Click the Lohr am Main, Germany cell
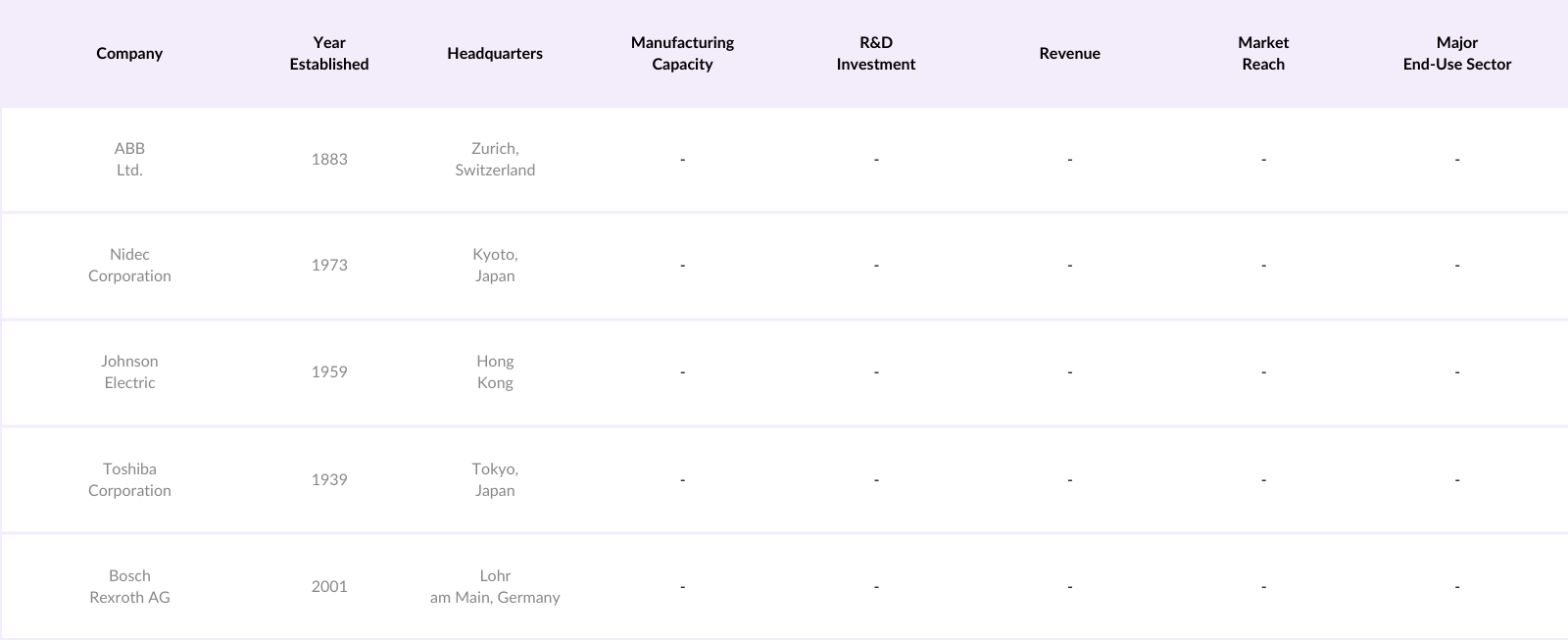This screenshot has height=640, width=1568. point(495,586)
